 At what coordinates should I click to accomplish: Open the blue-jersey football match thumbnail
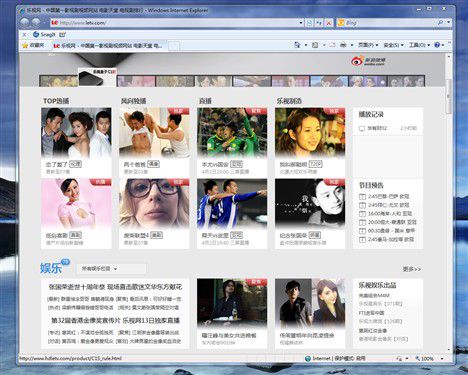pyautogui.click(x=232, y=203)
